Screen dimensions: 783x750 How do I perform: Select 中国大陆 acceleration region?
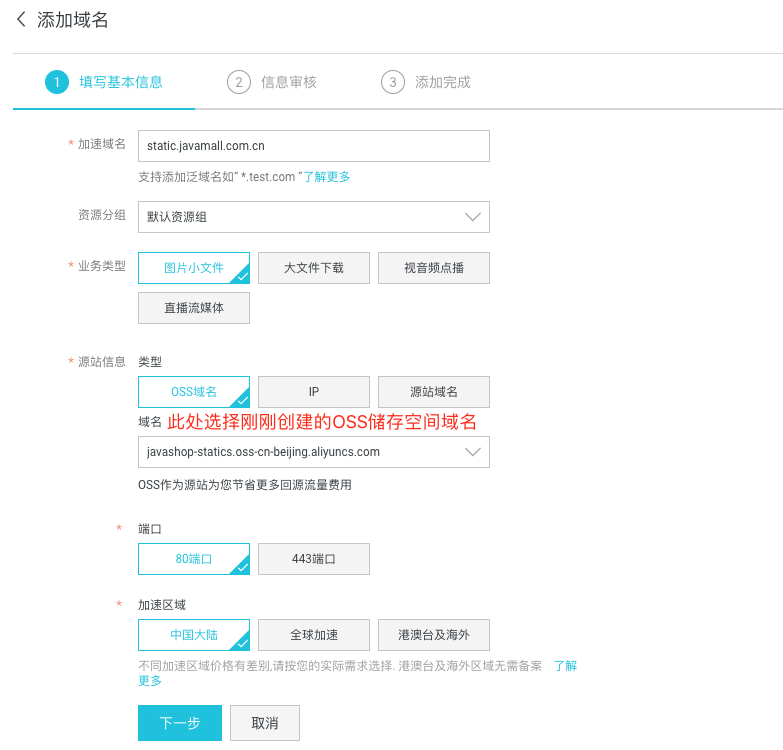coord(194,635)
